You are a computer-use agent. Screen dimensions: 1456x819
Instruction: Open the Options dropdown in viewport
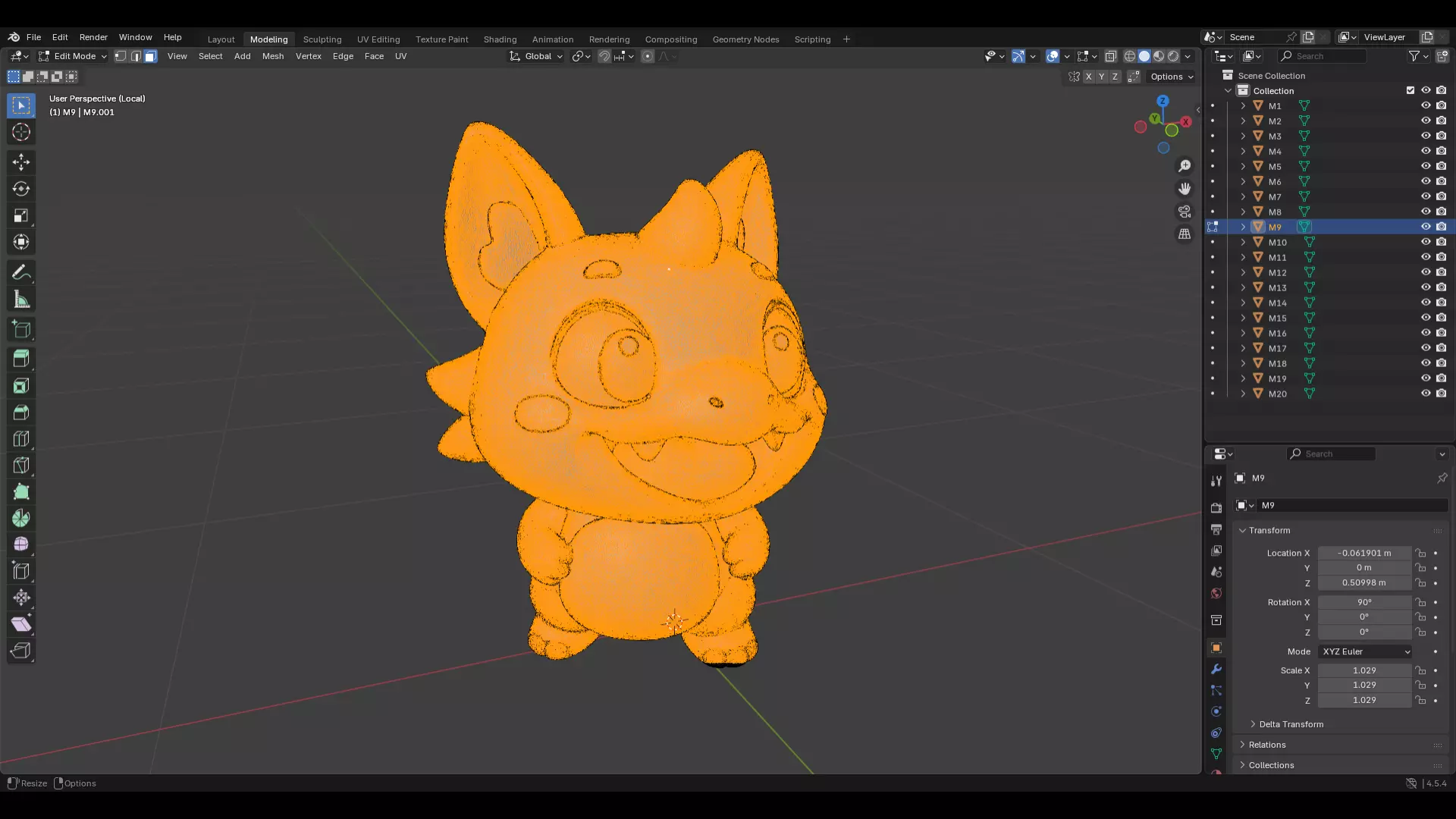click(1172, 77)
